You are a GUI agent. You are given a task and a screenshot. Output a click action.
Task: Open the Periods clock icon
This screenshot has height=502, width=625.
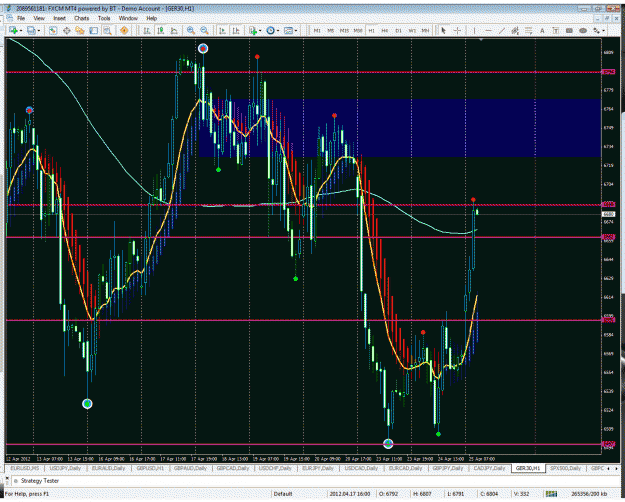tap(270, 30)
